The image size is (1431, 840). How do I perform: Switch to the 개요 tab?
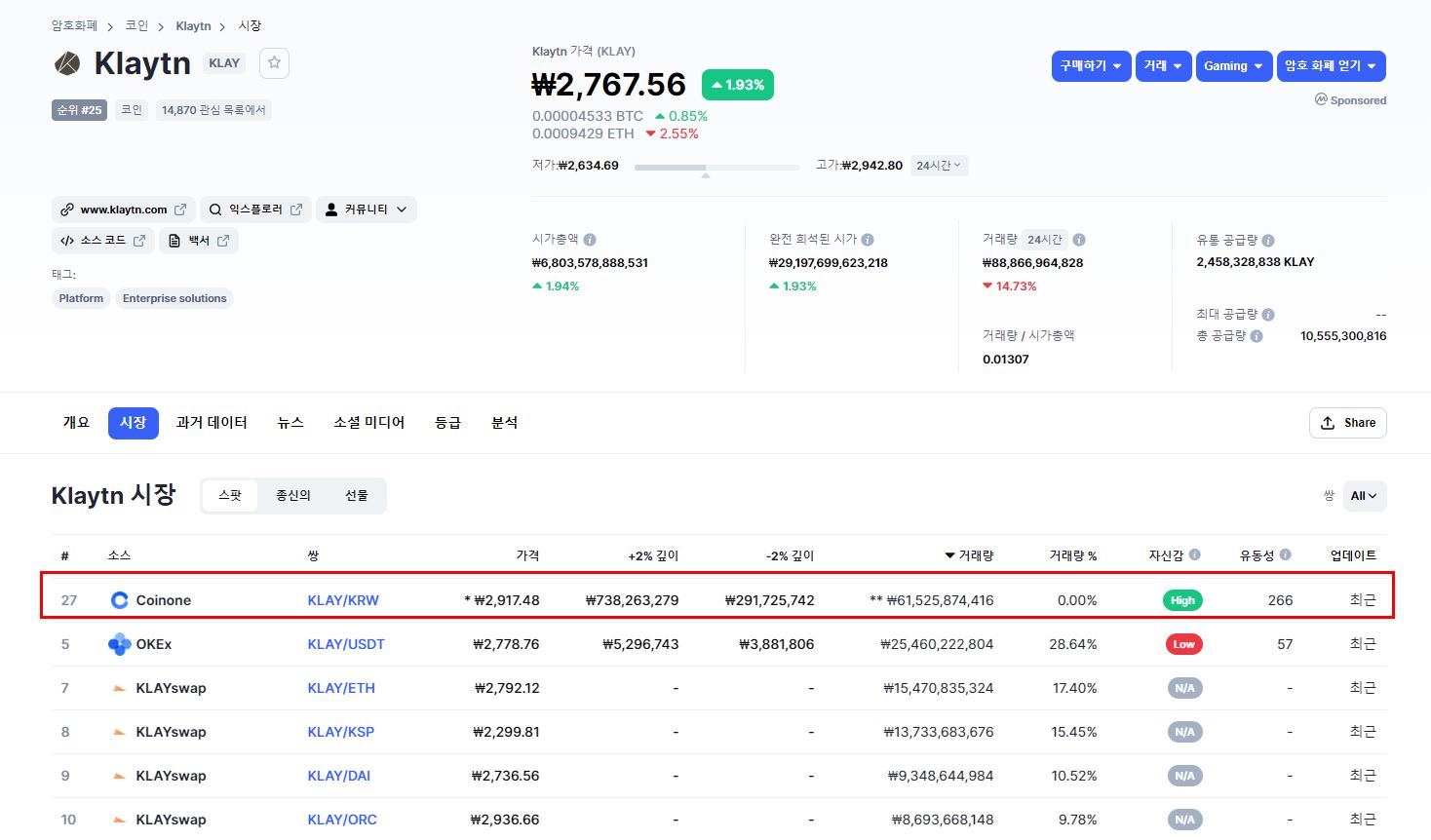click(76, 423)
